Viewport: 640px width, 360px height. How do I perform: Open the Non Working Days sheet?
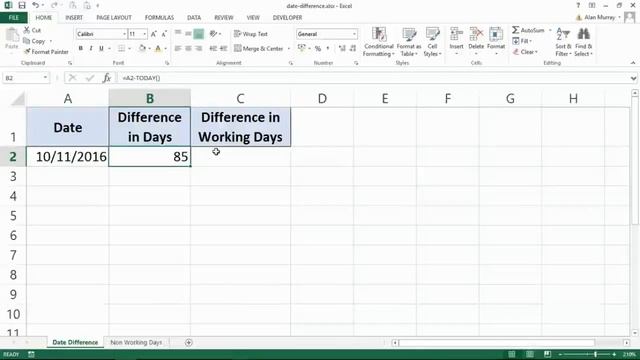[x=136, y=342]
